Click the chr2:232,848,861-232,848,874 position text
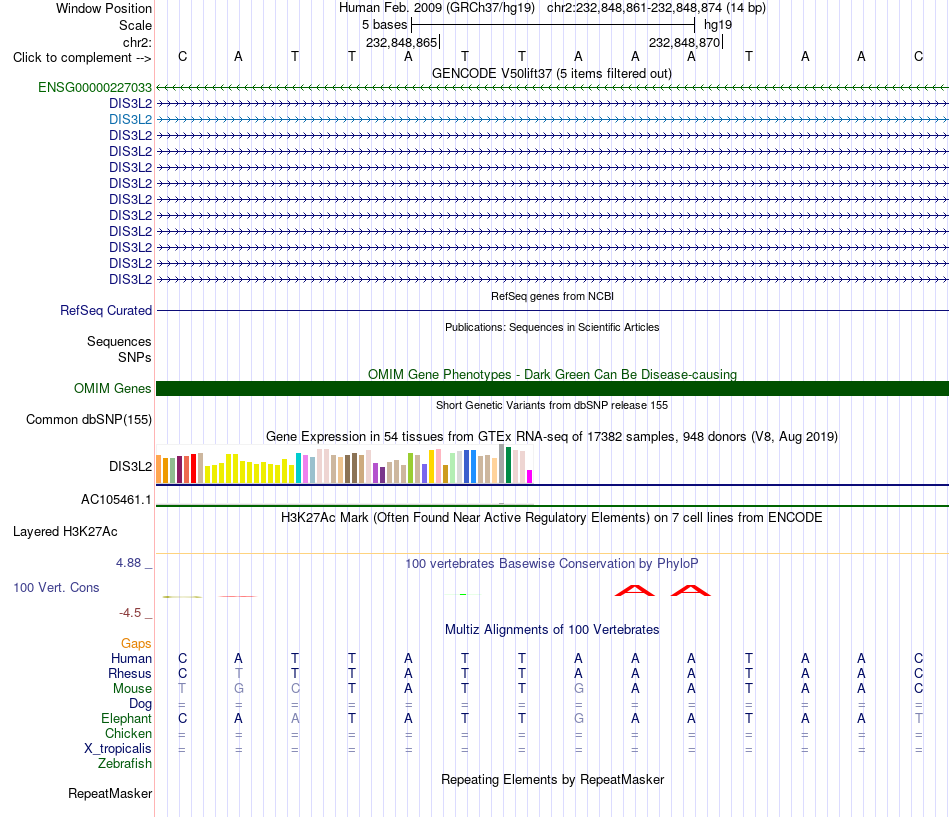 pyautogui.click(x=634, y=8)
